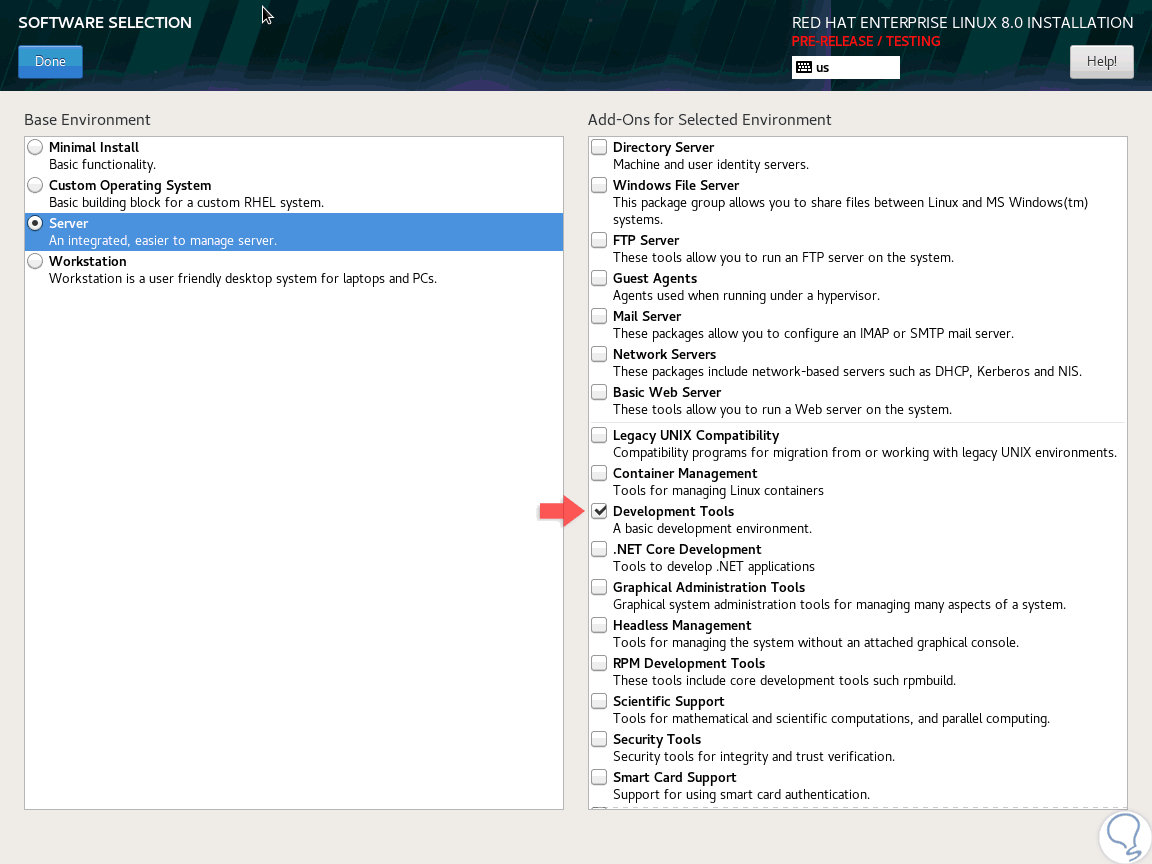Enable Legacy UNIX Compatibility checkbox
This screenshot has width=1152, height=864.
(599, 436)
